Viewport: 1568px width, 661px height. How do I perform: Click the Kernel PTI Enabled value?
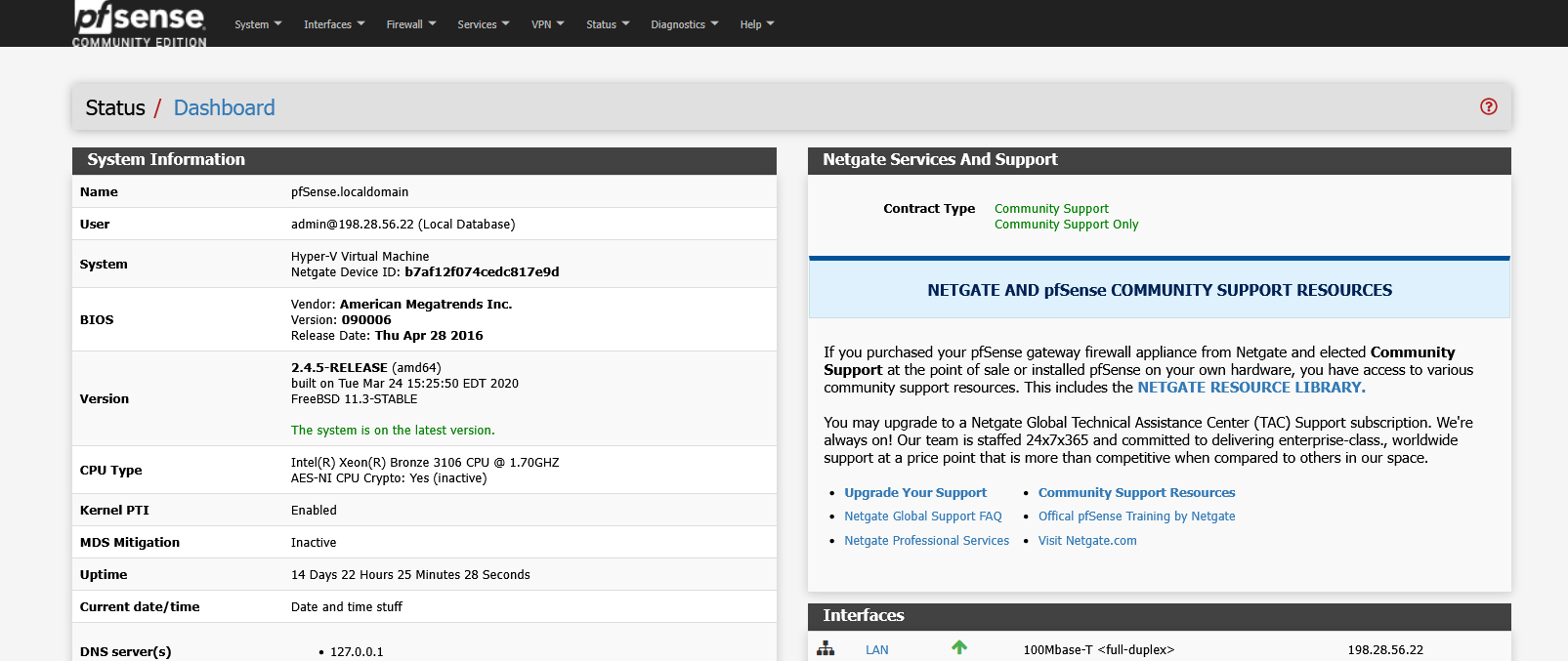coord(314,511)
